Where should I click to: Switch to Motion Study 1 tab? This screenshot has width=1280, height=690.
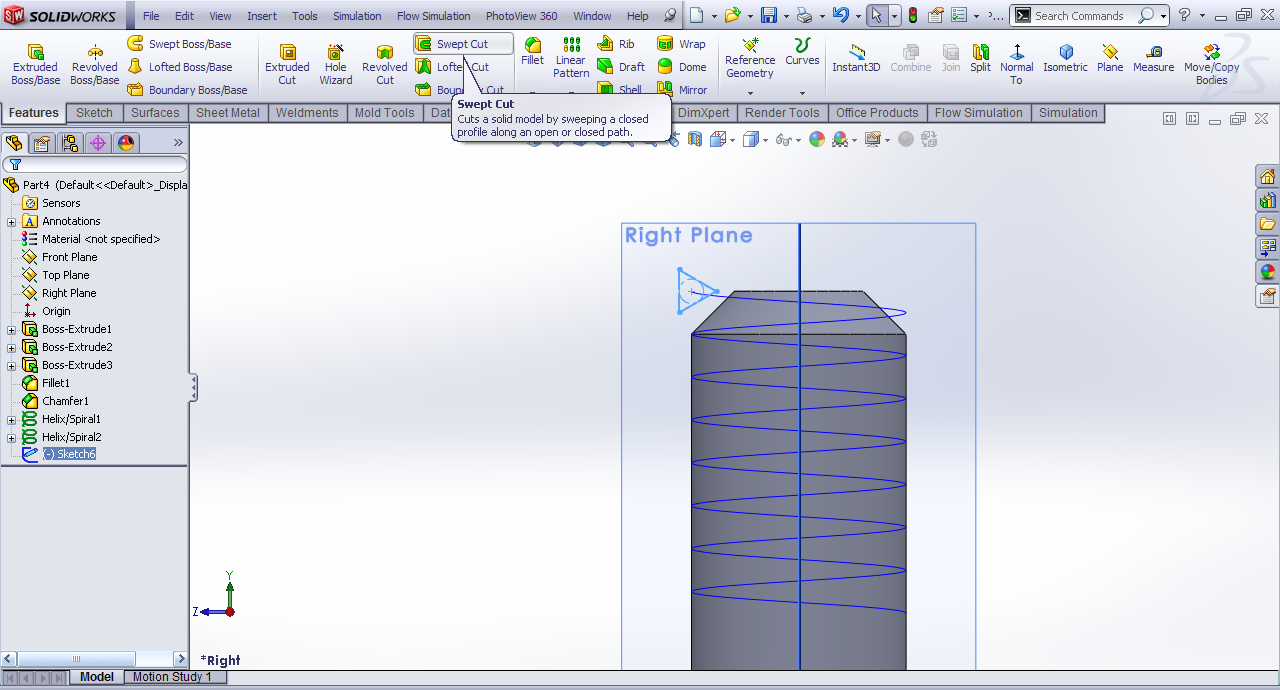point(172,677)
